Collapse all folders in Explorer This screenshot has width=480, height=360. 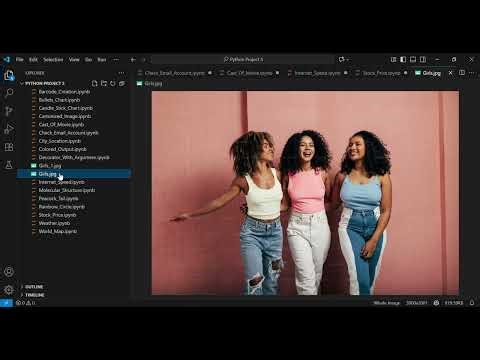pyautogui.click(x=122, y=83)
